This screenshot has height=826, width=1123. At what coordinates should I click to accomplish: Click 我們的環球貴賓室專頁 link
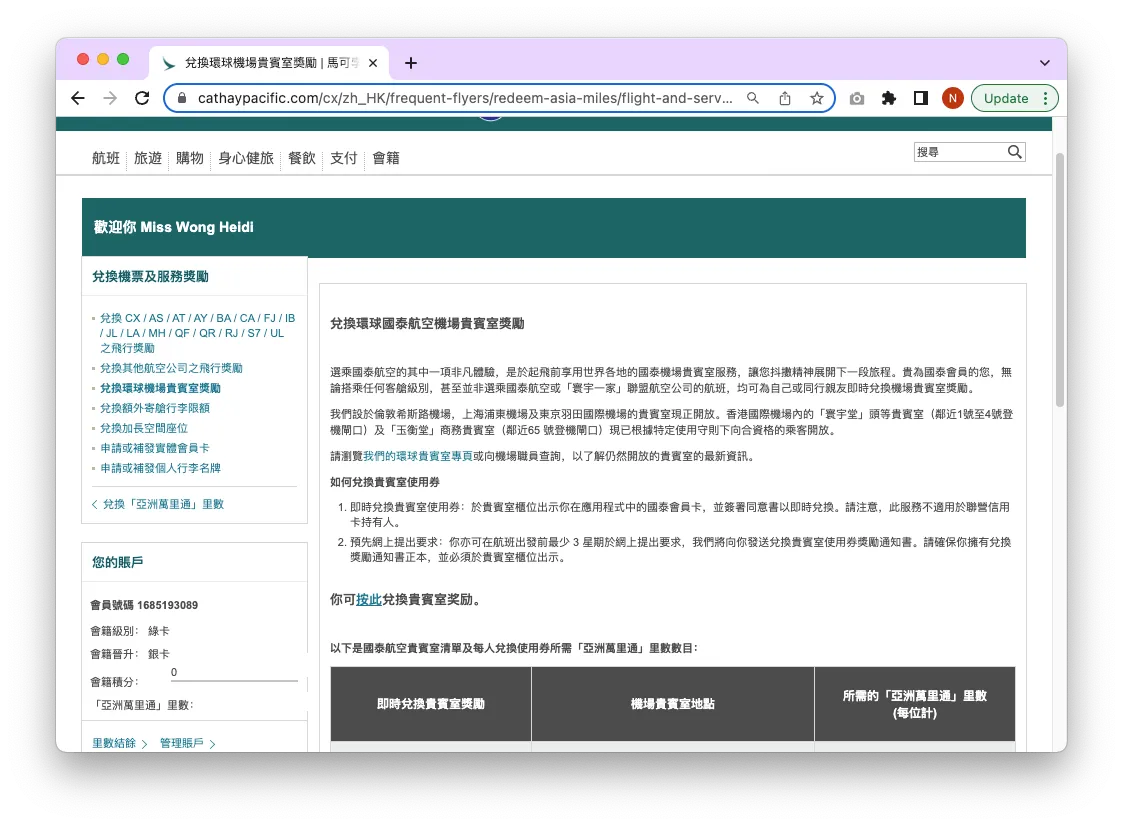click(418, 456)
